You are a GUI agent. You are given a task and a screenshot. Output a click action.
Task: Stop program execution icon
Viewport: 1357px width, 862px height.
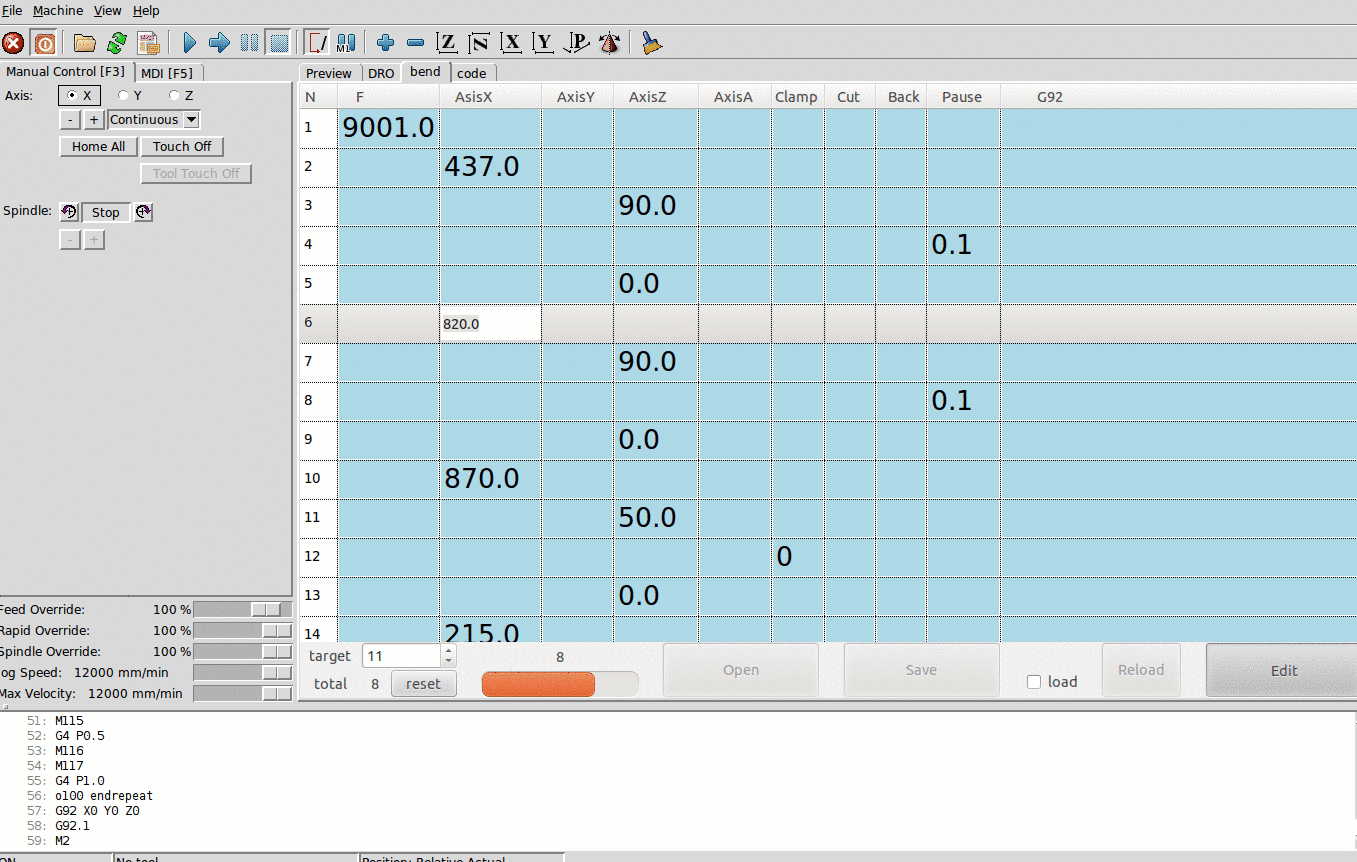(279, 43)
